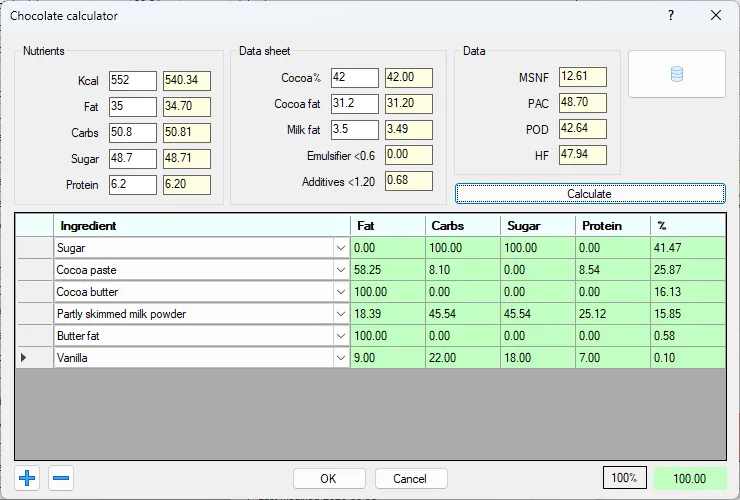This screenshot has width=740, height=500.
Task: Select the Cocoa paste percentage 25.87
Action: [x=688, y=270]
